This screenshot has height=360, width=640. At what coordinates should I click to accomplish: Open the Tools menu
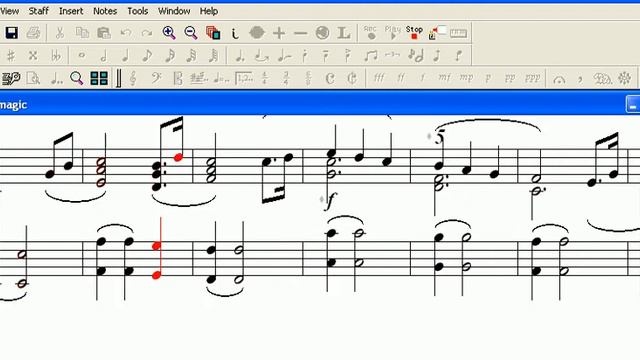point(138,11)
